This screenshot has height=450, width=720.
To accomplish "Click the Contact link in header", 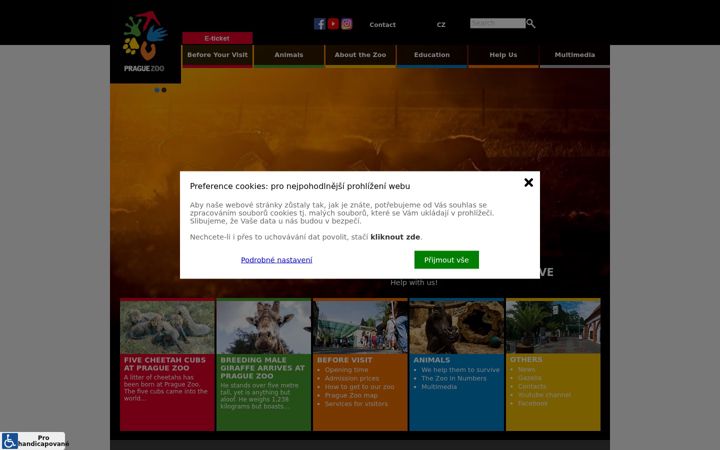I will (x=382, y=25).
